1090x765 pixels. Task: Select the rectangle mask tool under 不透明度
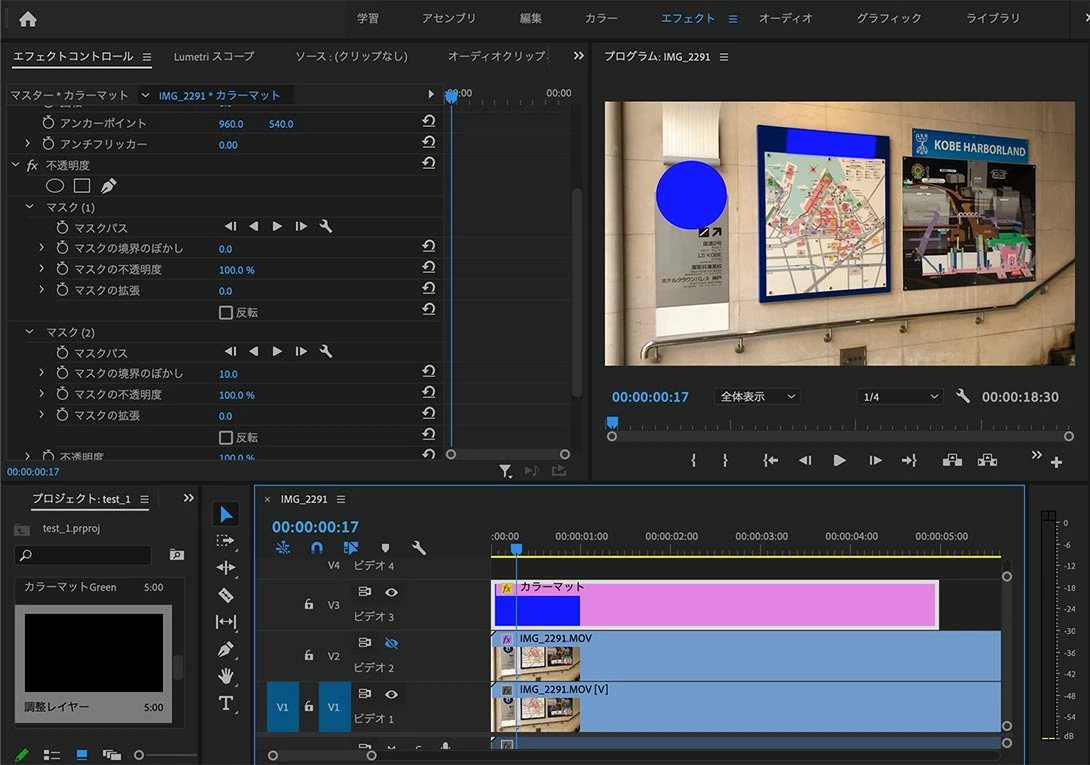pyautogui.click(x=82, y=186)
